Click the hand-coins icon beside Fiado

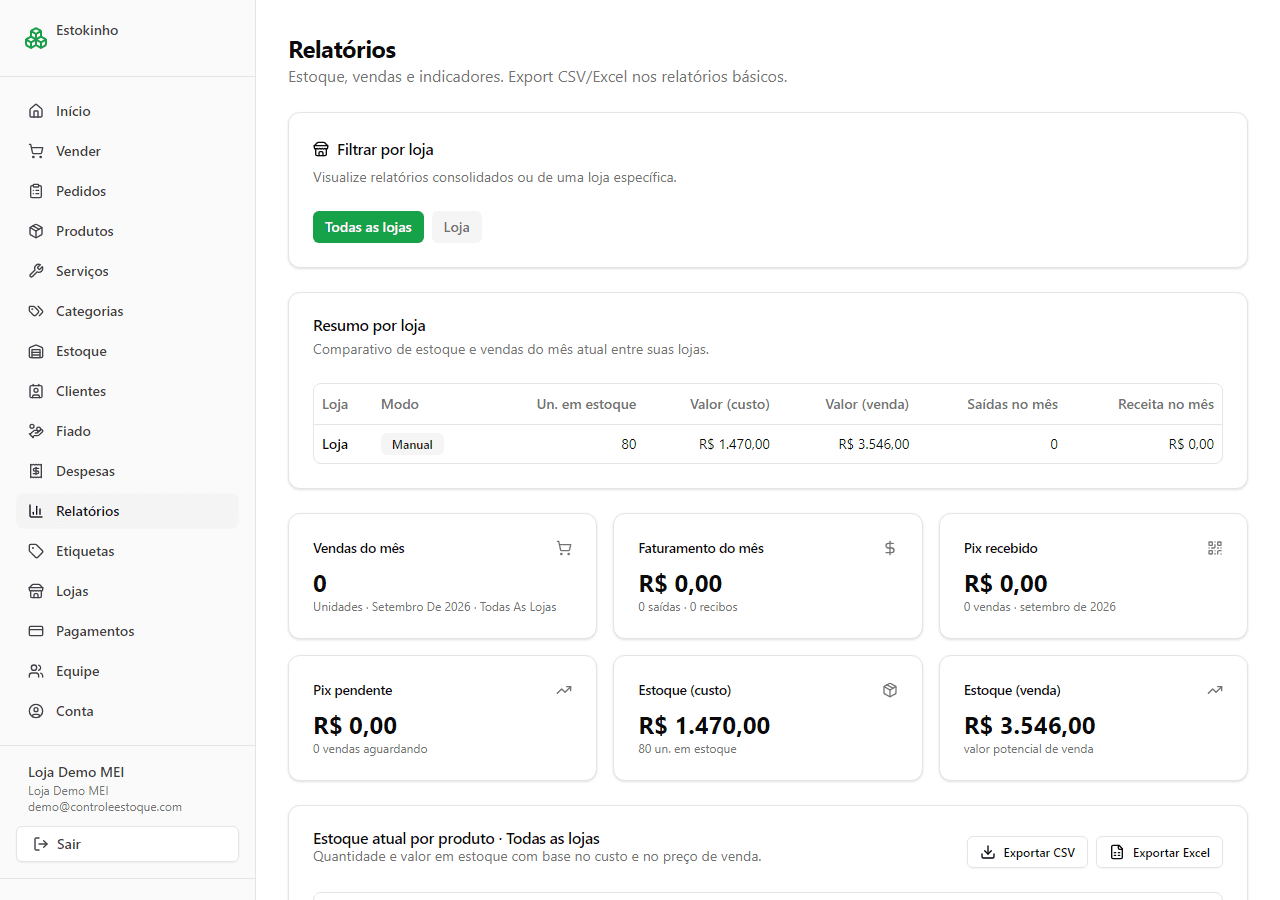coord(36,431)
